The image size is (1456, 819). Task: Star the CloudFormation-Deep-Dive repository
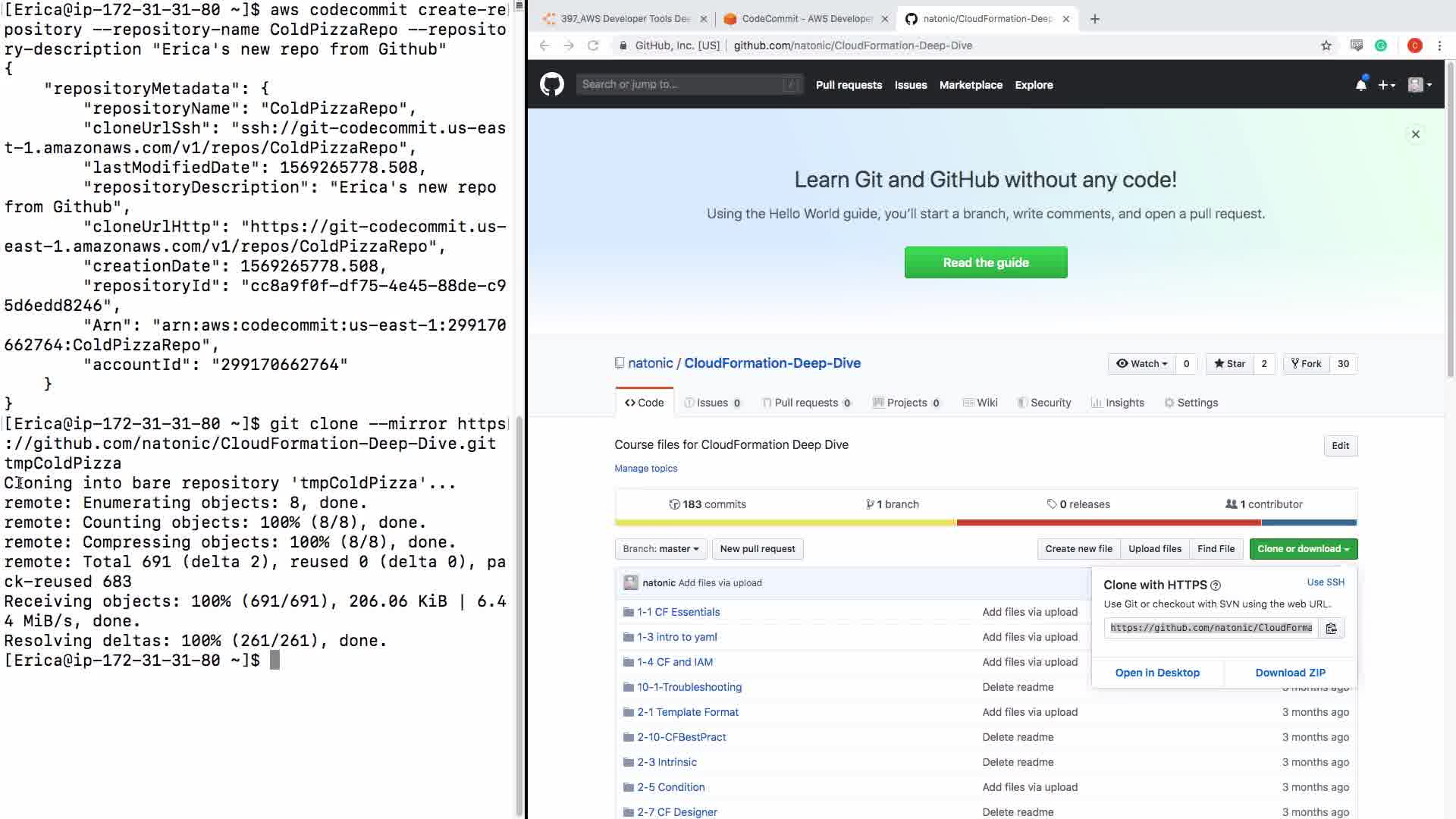[x=1229, y=363]
